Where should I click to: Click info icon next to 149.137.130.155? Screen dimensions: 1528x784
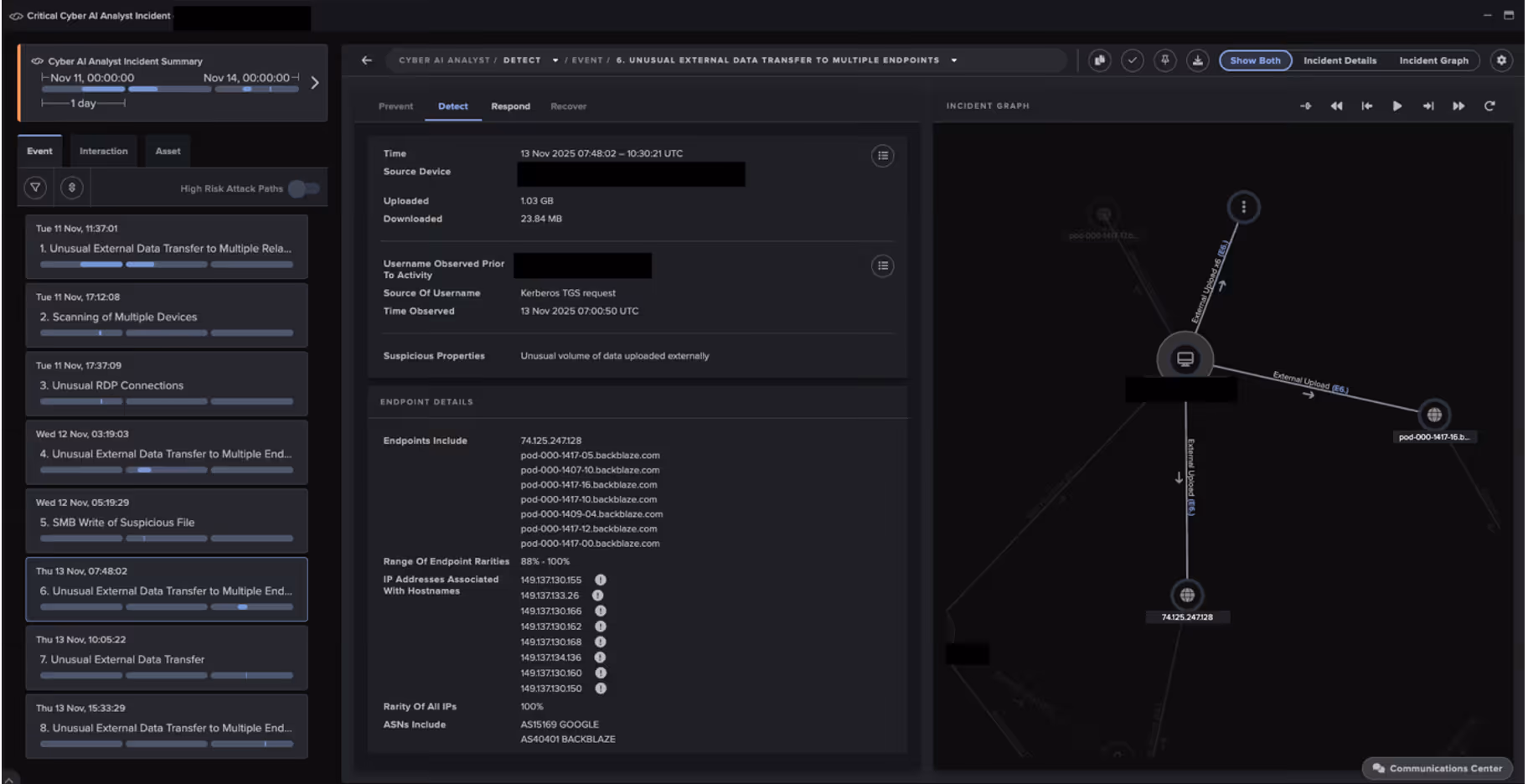tap(601, 580)
